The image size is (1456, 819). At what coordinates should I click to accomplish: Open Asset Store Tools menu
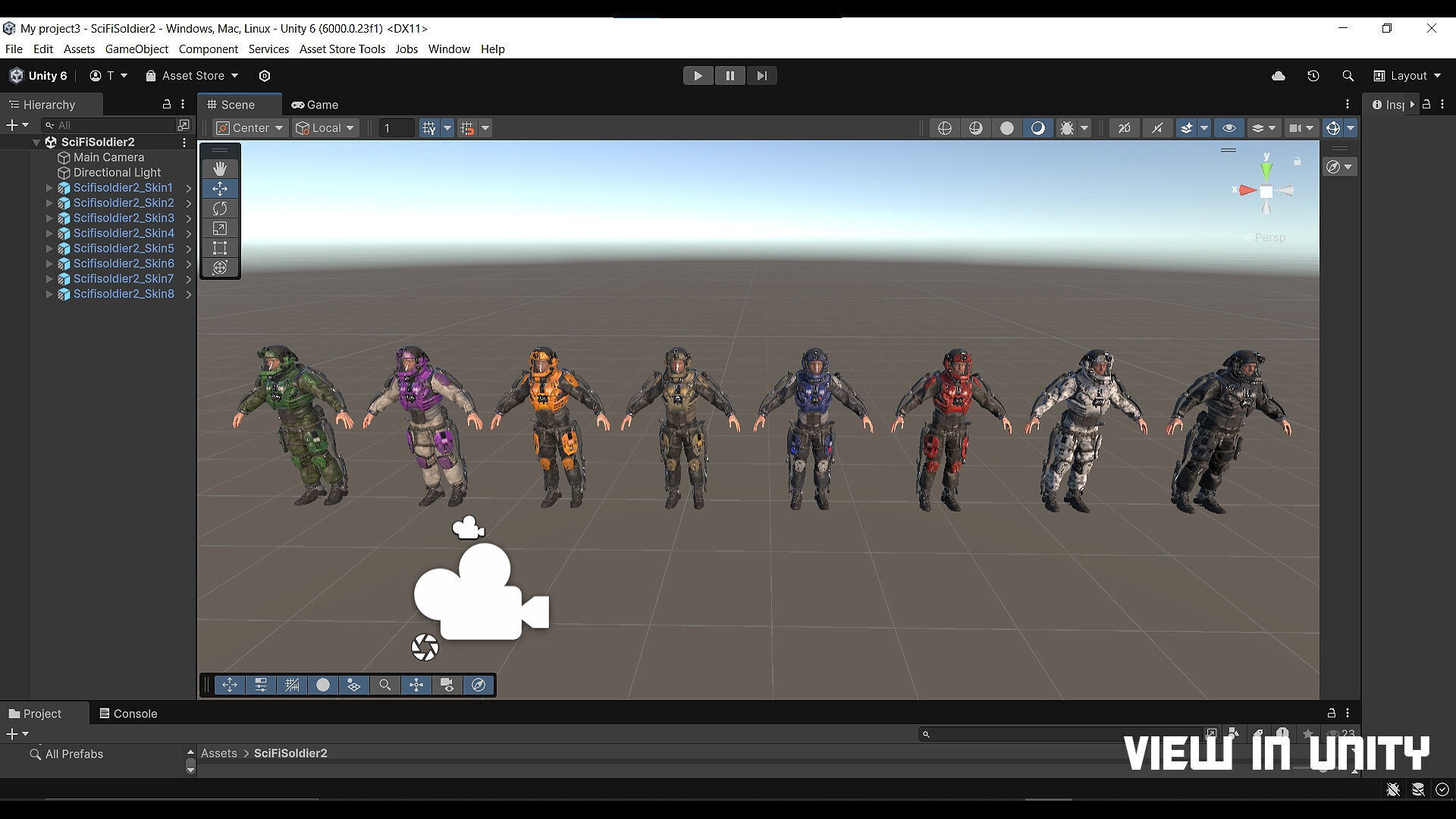342,49
